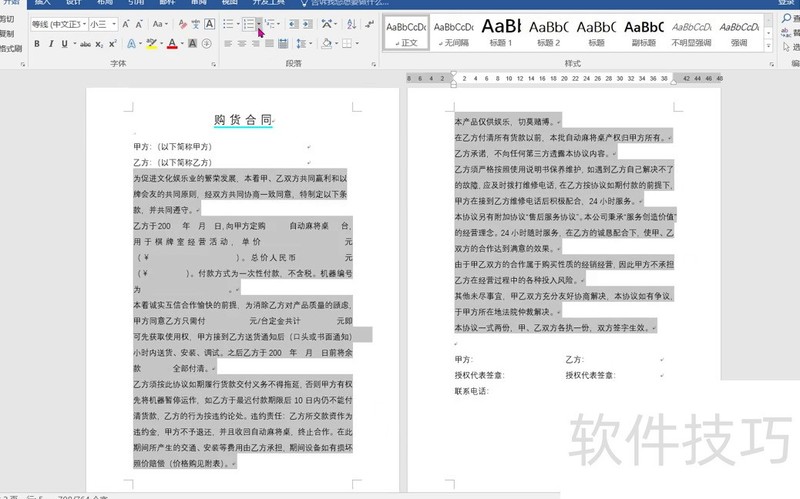Viewport: 800px width, 499px height.
Task: Decrease paragraph indent
Action: (293, 24)
